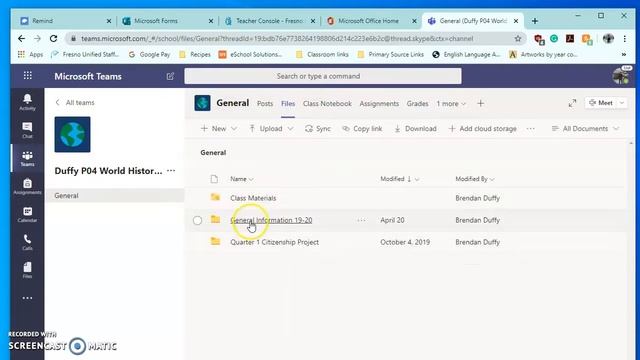Select the Files tab
This screenshot has width=640, height=360.
pyautogui.click(x=288, y=104)
